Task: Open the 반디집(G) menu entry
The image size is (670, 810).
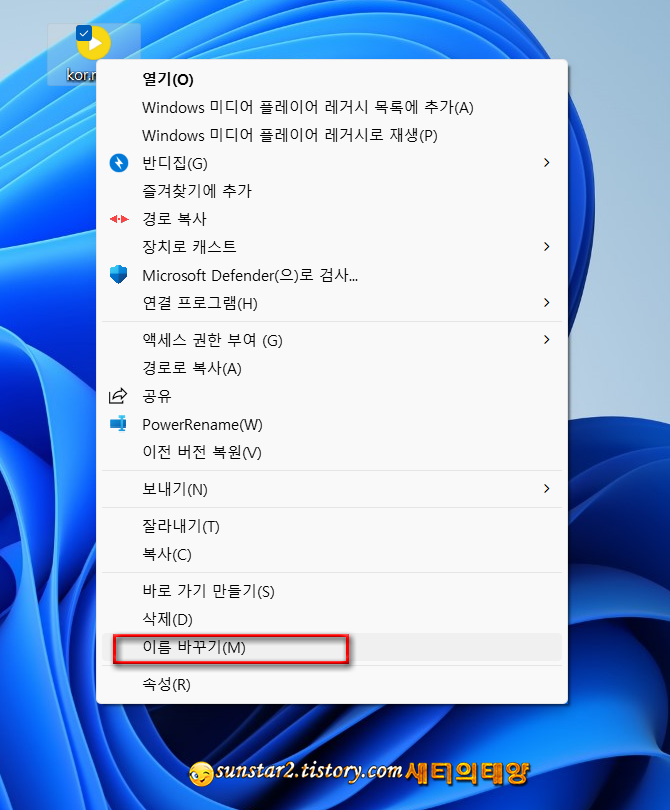Action: pyautogui.click(x=332, y=163)
